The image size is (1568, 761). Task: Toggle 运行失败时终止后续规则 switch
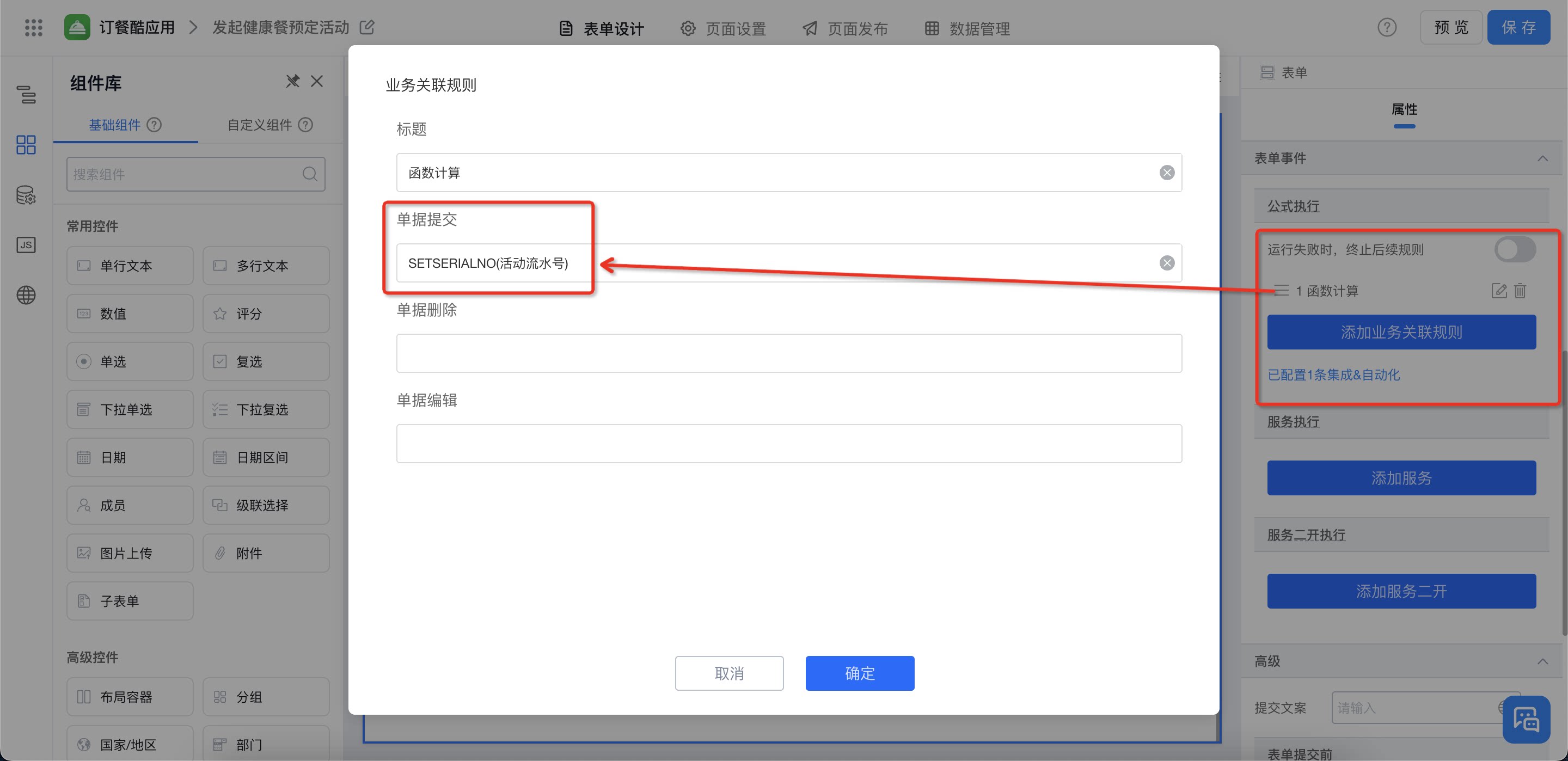coord(1515,250)
